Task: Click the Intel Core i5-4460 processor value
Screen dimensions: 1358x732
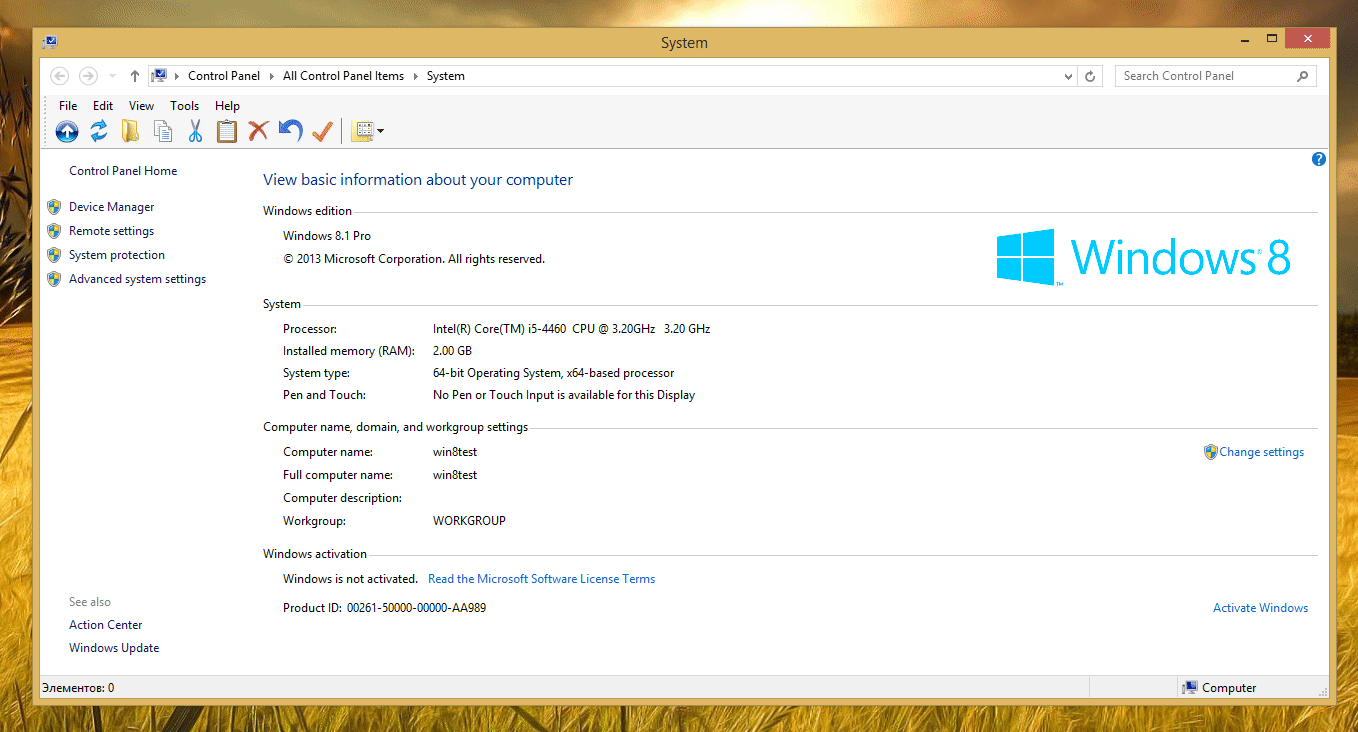Action: (571, 329)
